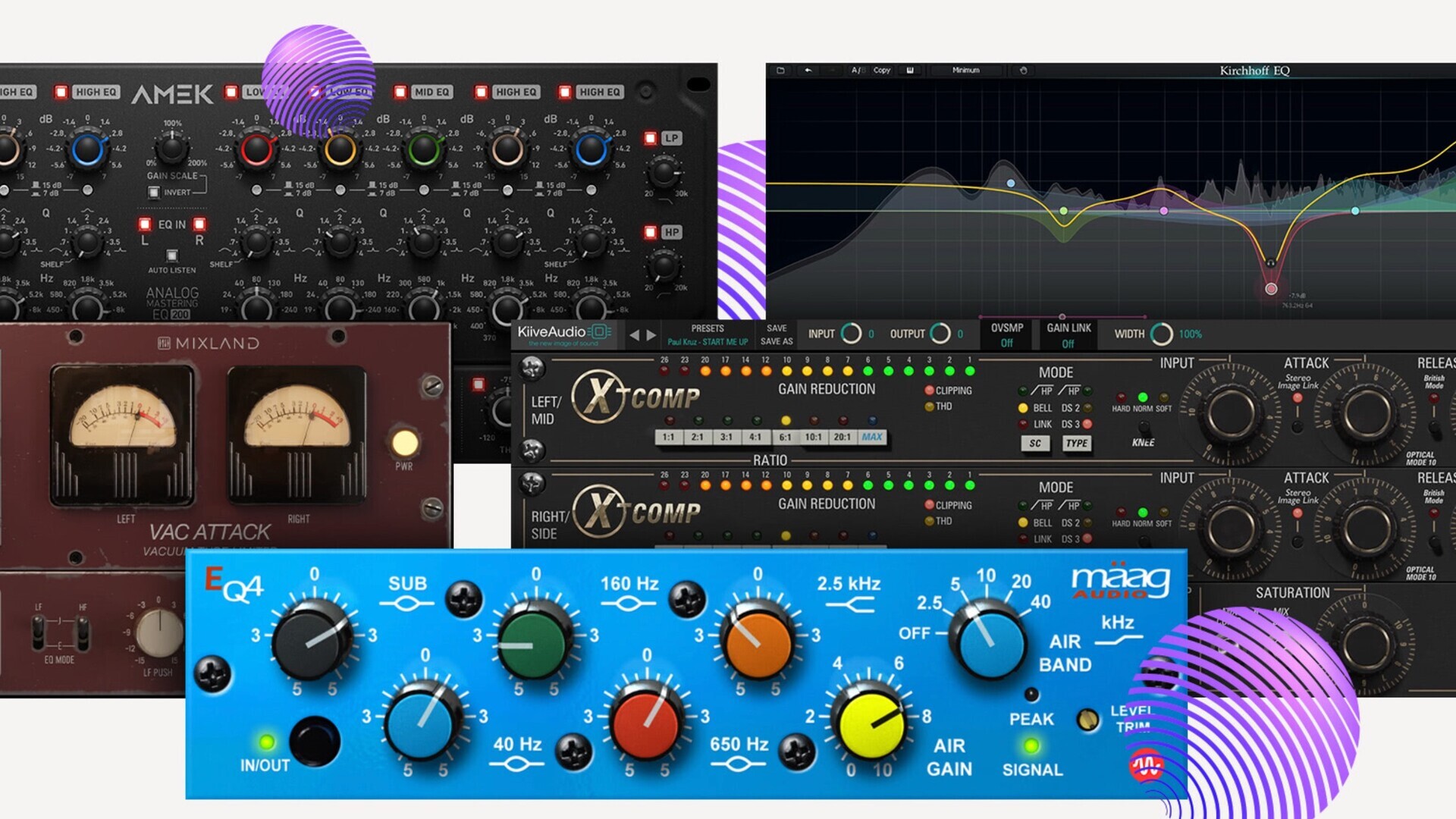1456x819 pixels.
Task: Click the OUTPUT knob in KiiveAudio header
Action: pos(940,334)
